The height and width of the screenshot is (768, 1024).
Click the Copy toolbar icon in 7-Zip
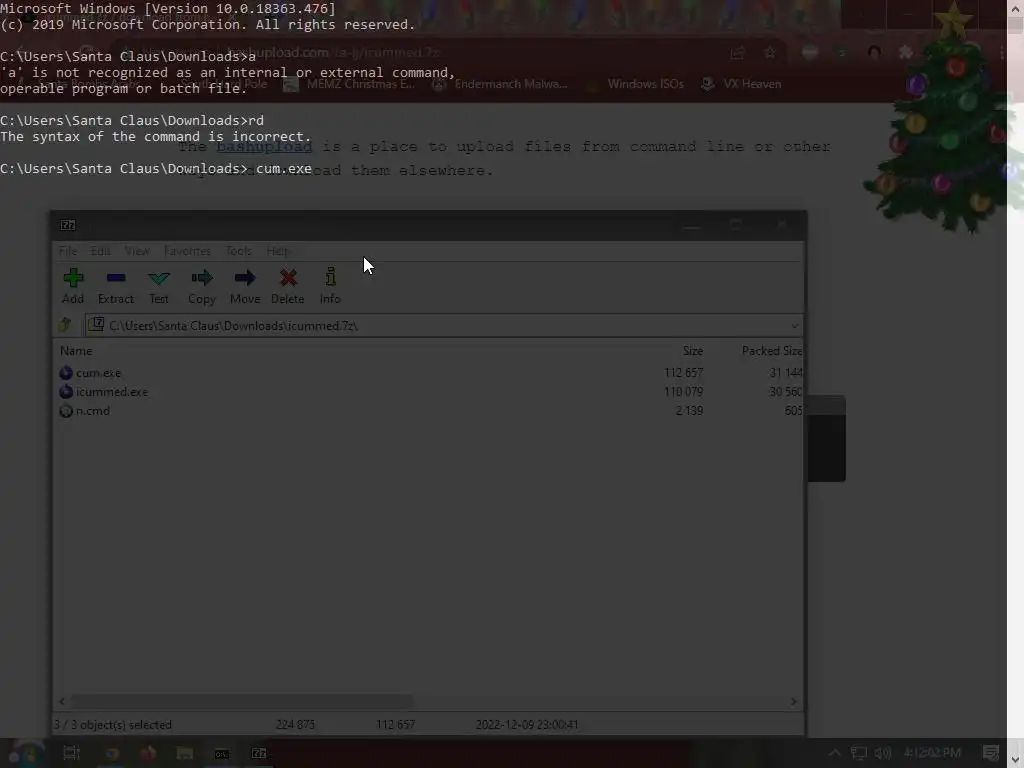[202, 286]
